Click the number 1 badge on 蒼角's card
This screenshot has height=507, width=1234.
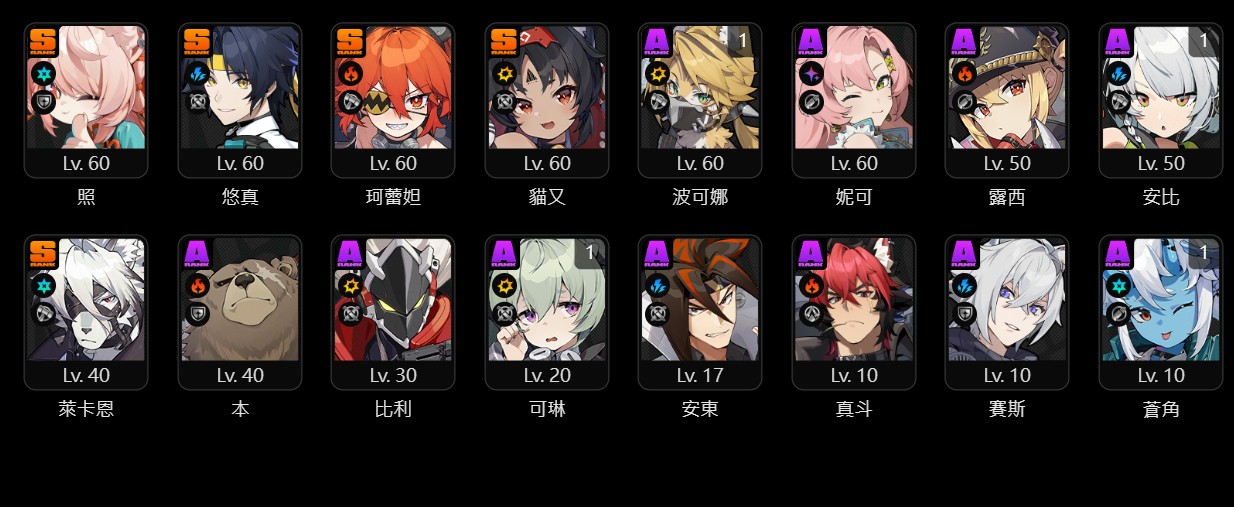[1203, 254]
